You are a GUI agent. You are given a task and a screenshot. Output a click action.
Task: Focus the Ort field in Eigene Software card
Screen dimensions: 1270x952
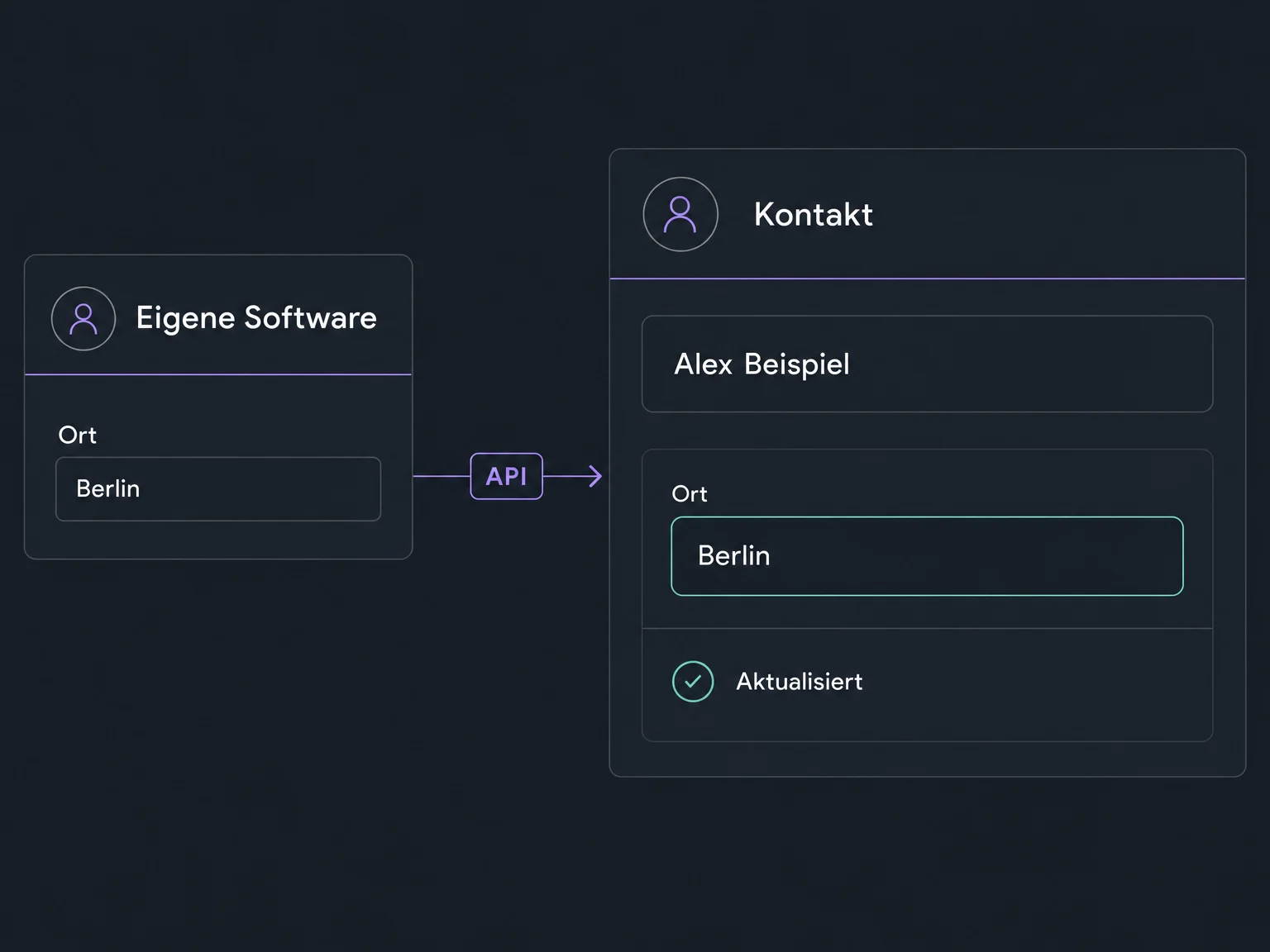tap(218, 489)
